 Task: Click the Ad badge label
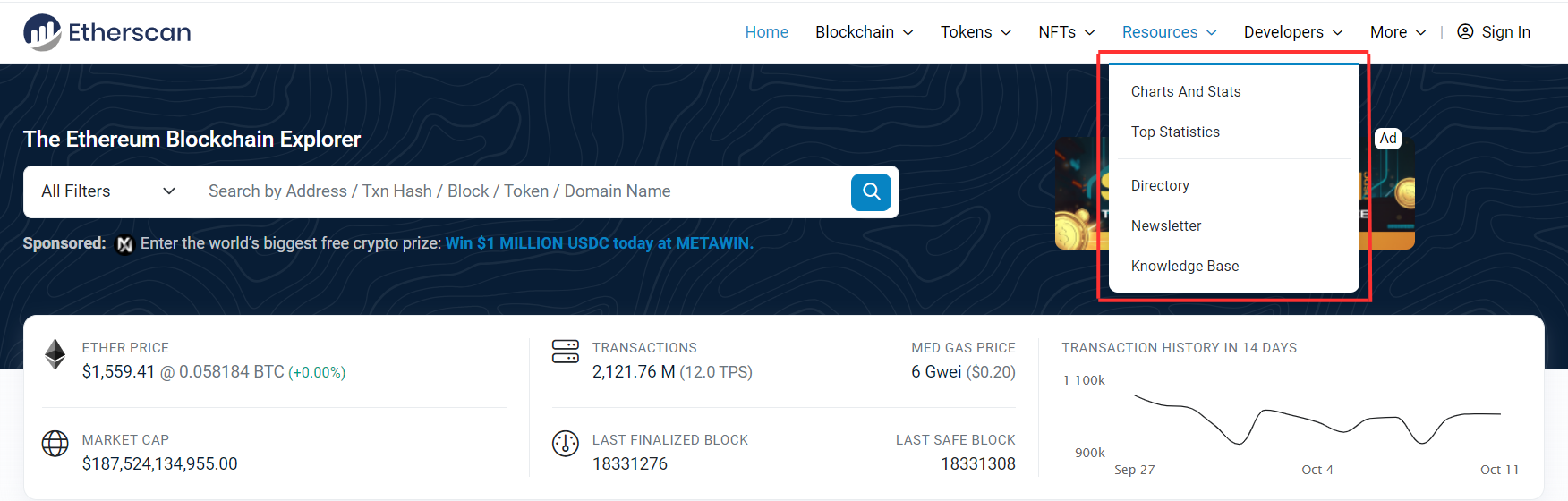tap(1388, 138)
